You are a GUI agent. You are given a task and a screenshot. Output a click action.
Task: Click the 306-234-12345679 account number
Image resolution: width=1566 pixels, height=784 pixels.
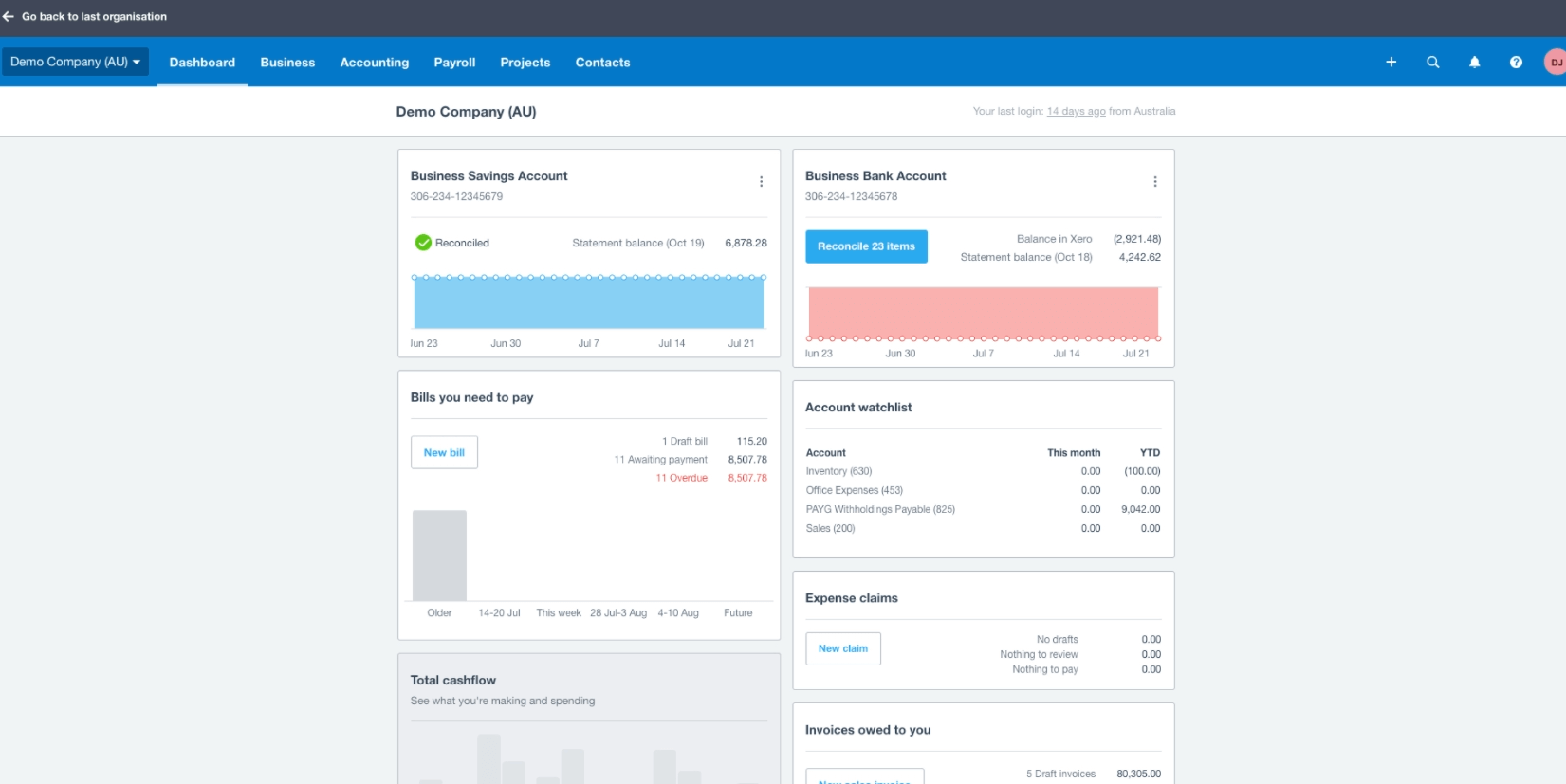tap(456, 197)
